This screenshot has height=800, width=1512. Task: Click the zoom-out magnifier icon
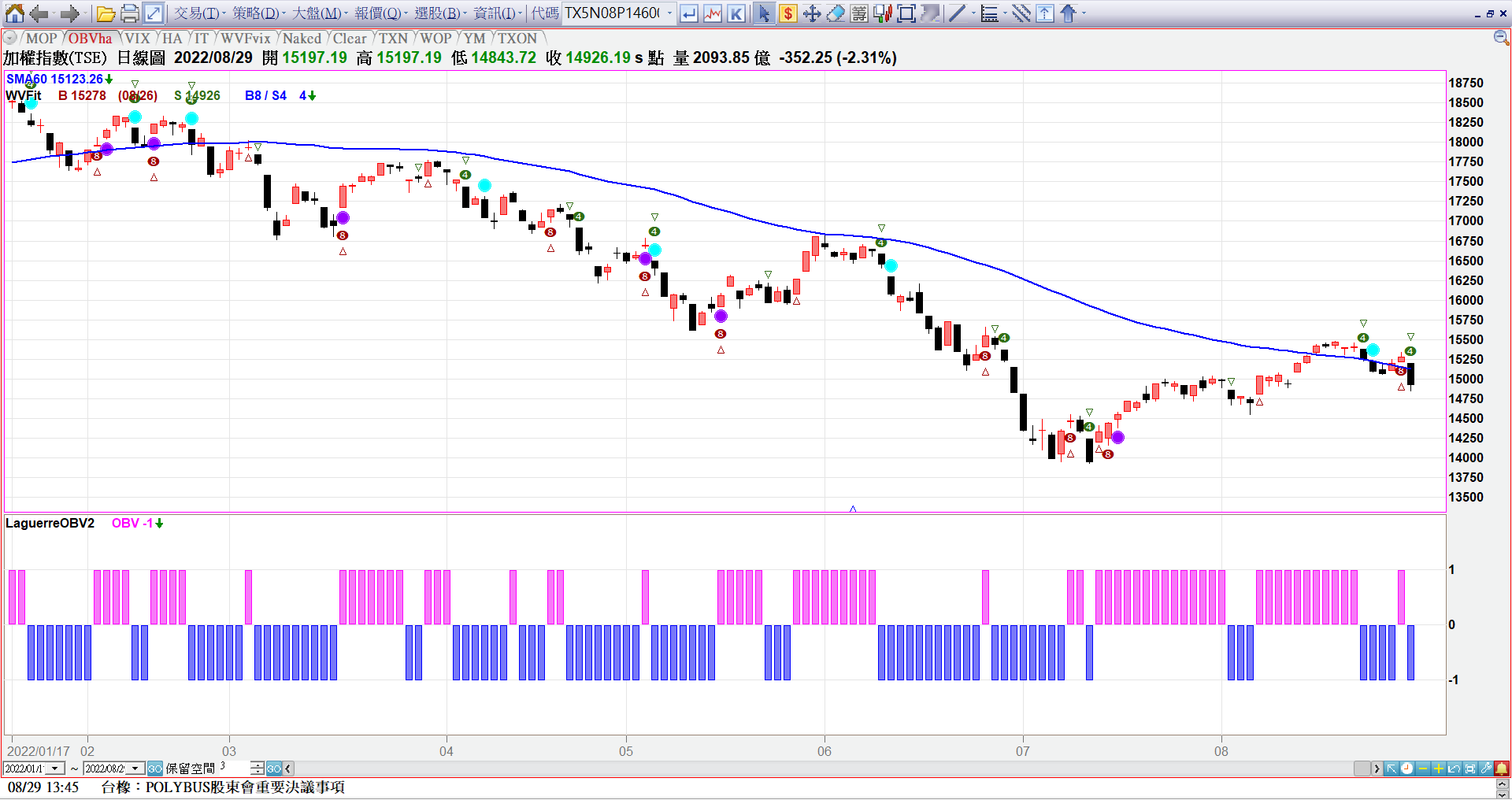point(1501,38)
